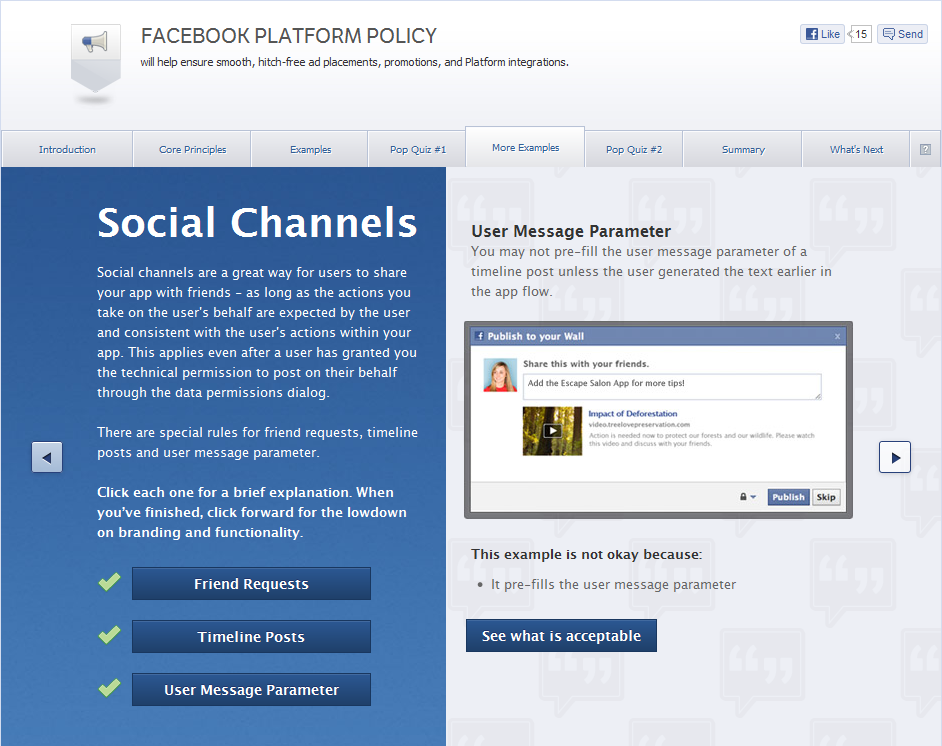Image resolution: width=942 pixels, height=746 pixels.
Task: Open the Core Principles tab
Action: 192,150
